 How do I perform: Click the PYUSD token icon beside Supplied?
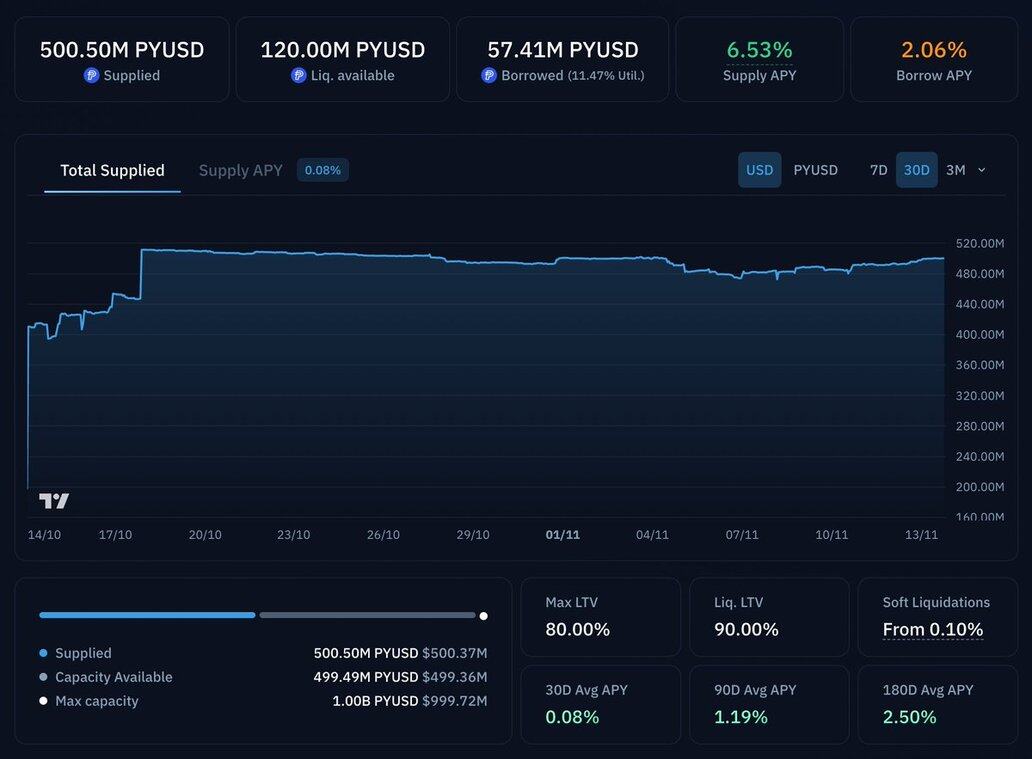pos(91,76)
